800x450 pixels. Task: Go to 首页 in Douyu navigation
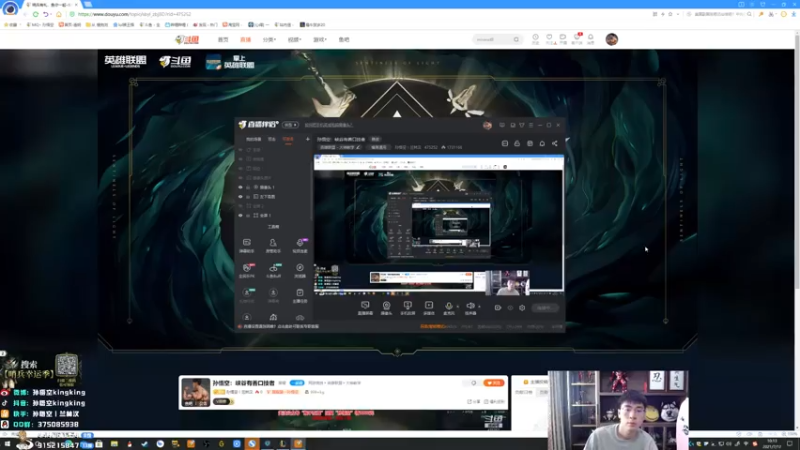click(223, 39)
